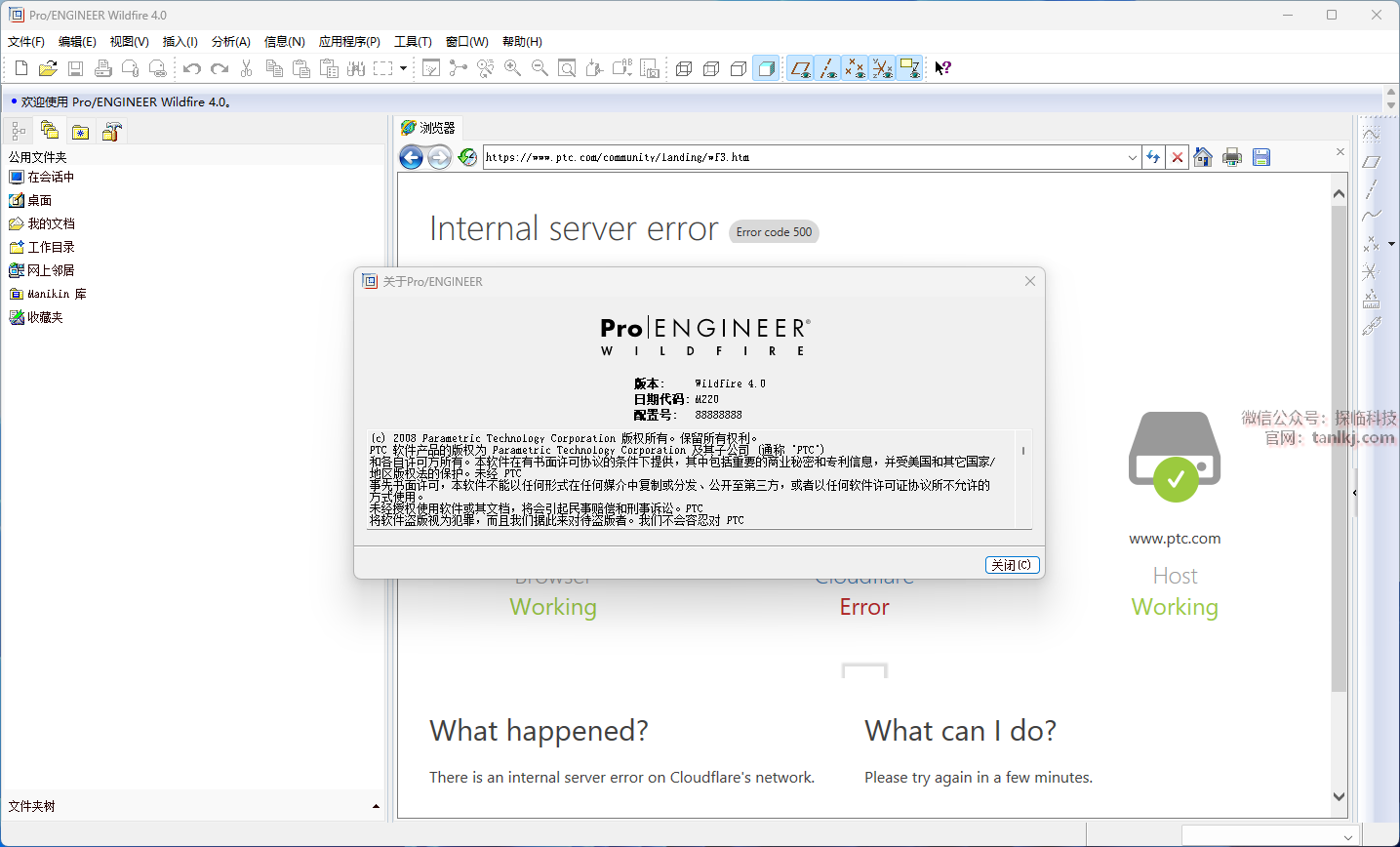Open the Favorites navigator tab
Viewport: 1400px width, 847px height.
point(81,131)
